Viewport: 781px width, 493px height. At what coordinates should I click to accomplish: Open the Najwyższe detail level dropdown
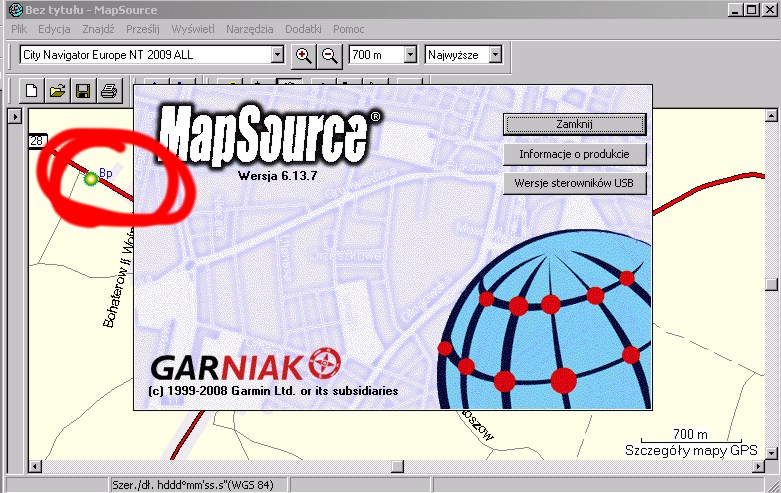coord(495,54)
